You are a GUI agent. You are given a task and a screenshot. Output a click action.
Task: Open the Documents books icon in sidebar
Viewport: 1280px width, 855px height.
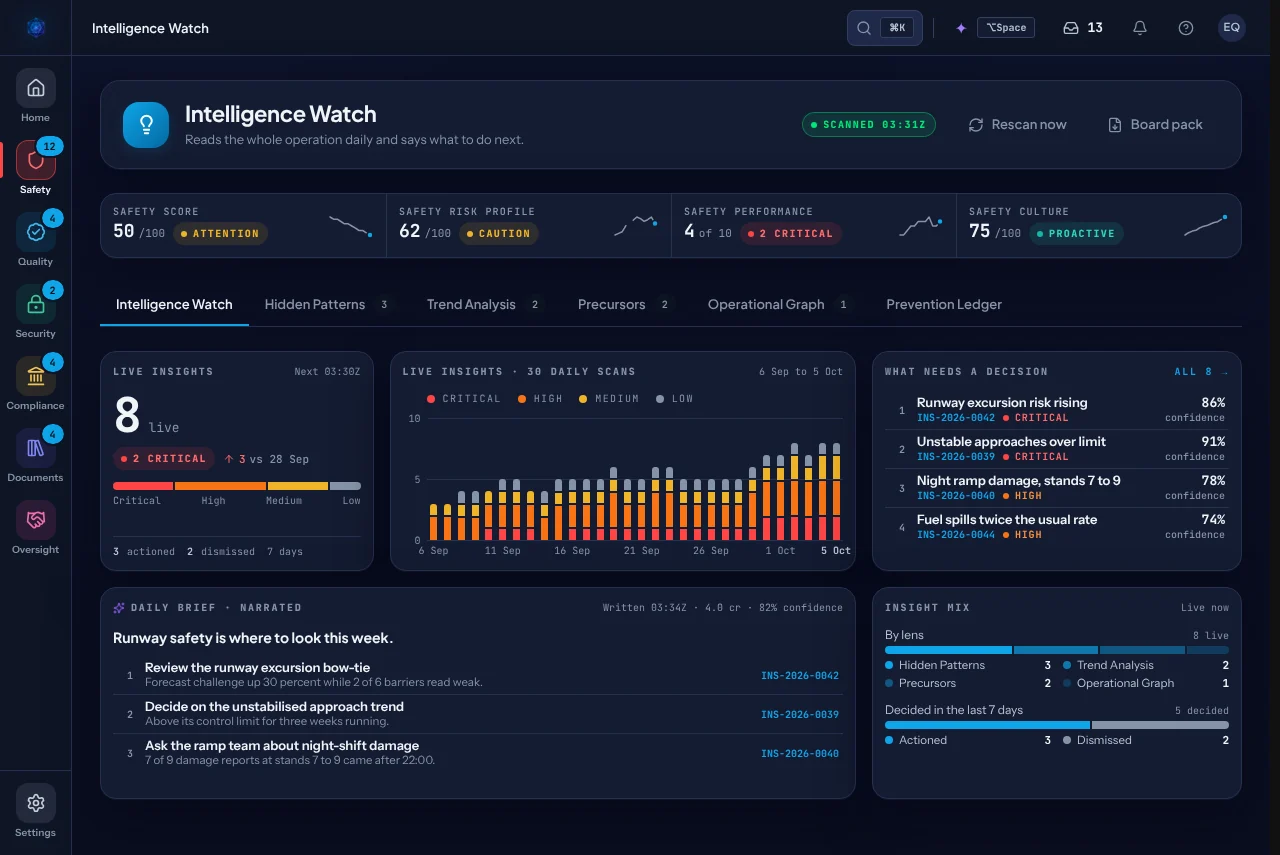click(35, 448)
